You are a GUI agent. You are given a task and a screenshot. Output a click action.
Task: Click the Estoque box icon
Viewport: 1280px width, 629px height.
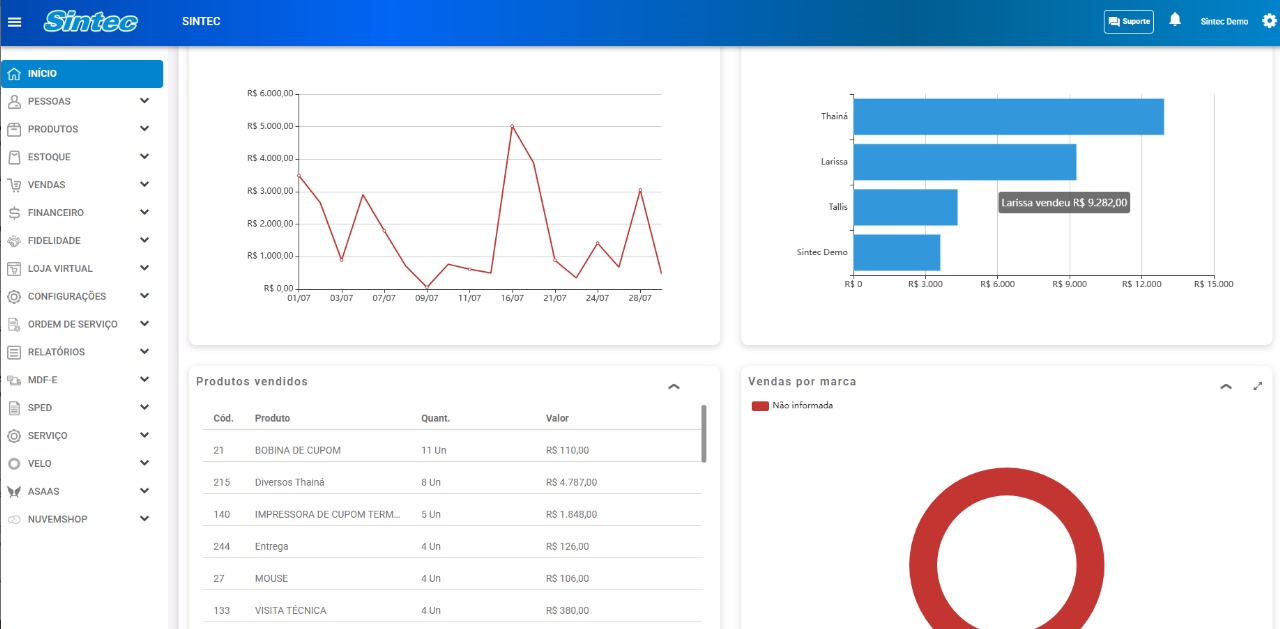pos(14,157)
